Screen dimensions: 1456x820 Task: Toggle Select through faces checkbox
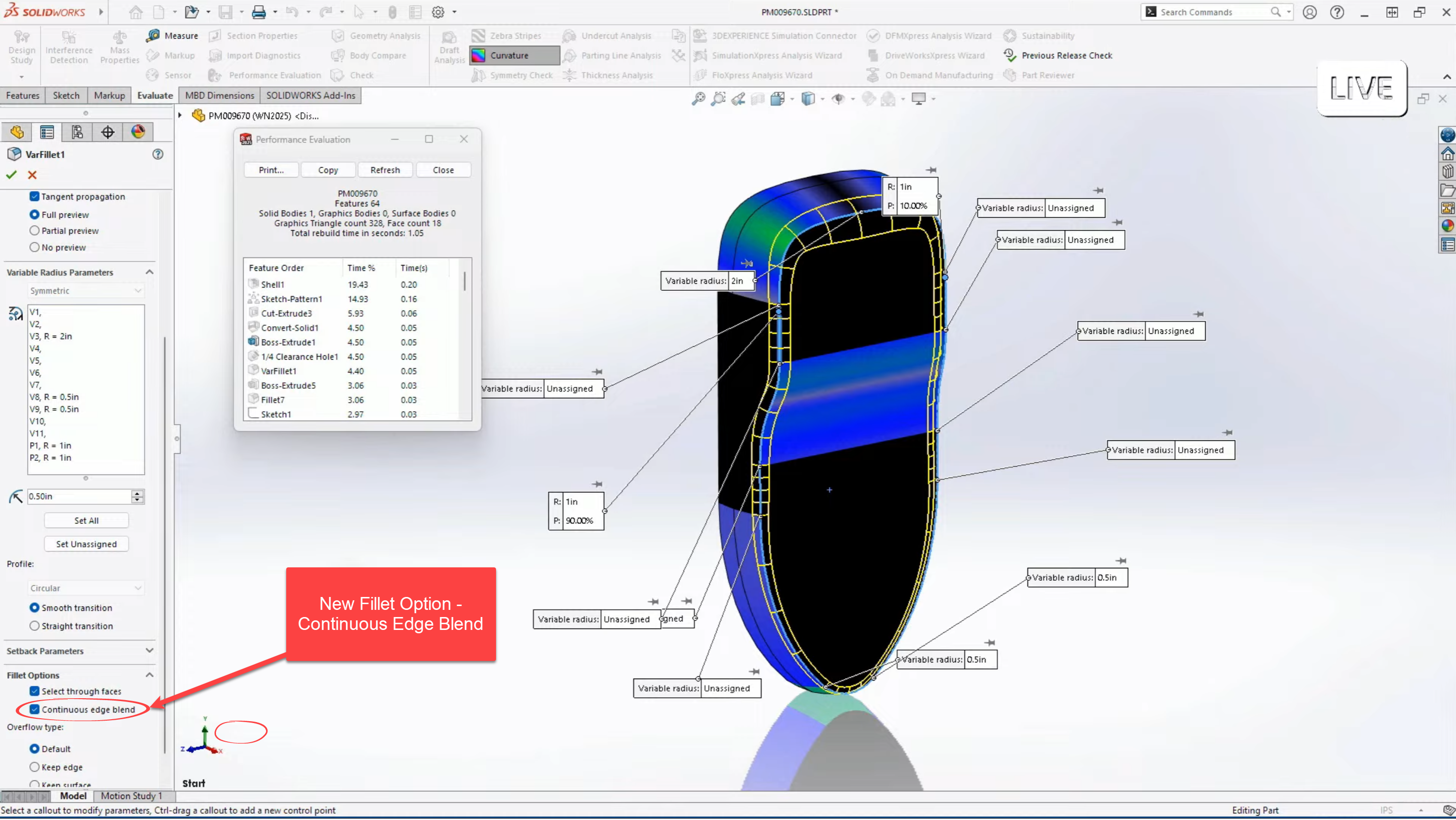34,692
